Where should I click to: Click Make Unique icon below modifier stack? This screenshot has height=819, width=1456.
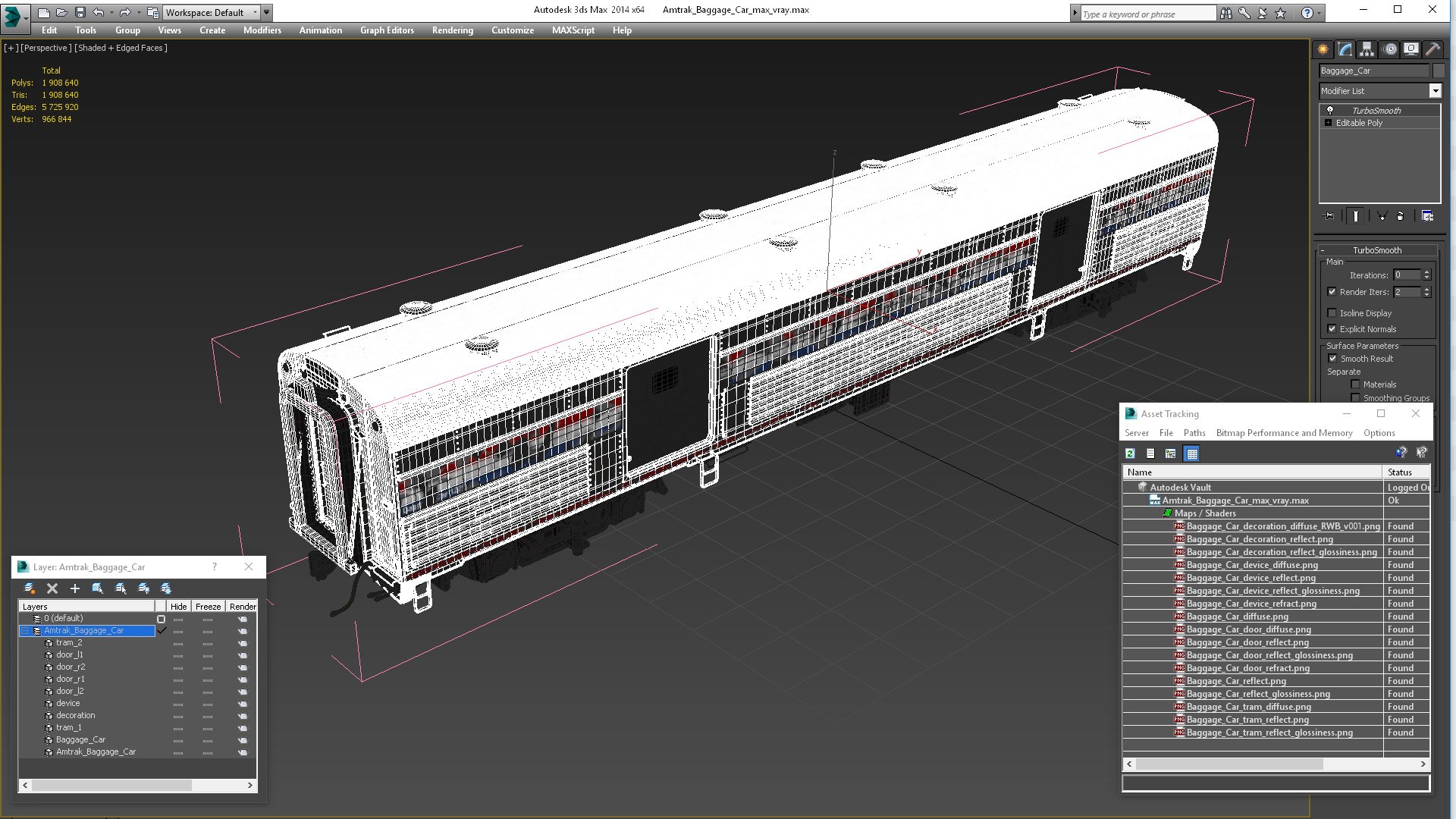pyautogui.click(x=1382, y=216)
